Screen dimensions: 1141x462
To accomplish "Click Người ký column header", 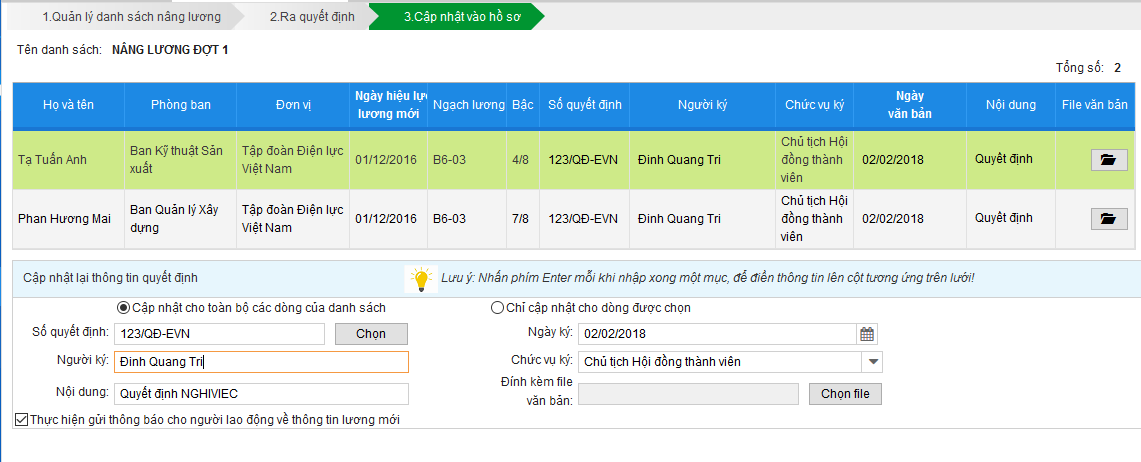I will click(x=702, y=105).
